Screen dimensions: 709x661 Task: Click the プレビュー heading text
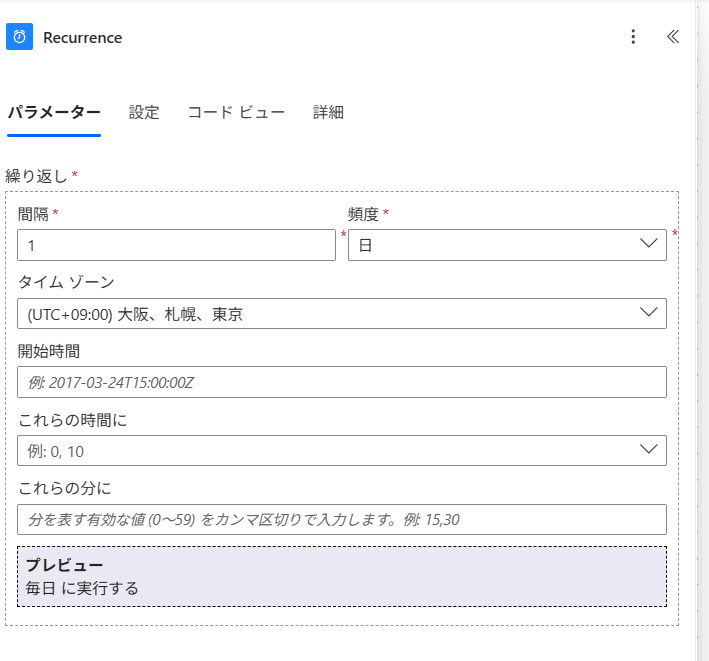click(x=64, y=565)
